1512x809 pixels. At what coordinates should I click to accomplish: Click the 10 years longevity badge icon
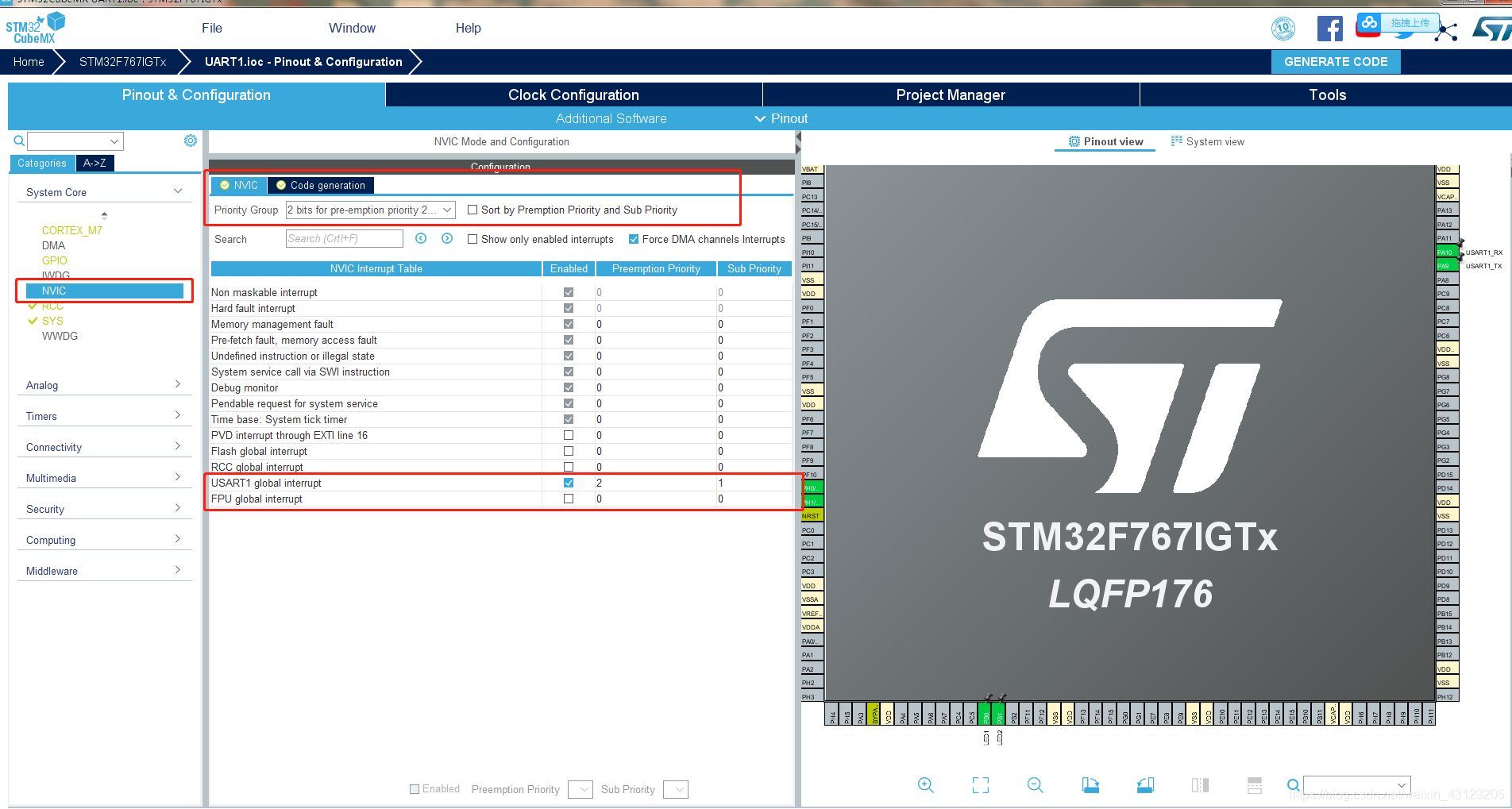[x=1283, y=29]
